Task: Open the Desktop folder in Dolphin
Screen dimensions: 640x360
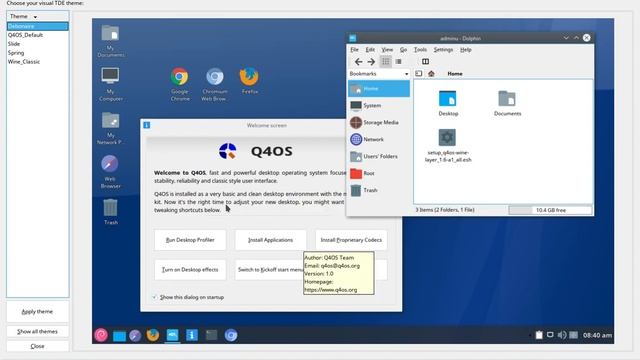Action: [x=448, y=103]
